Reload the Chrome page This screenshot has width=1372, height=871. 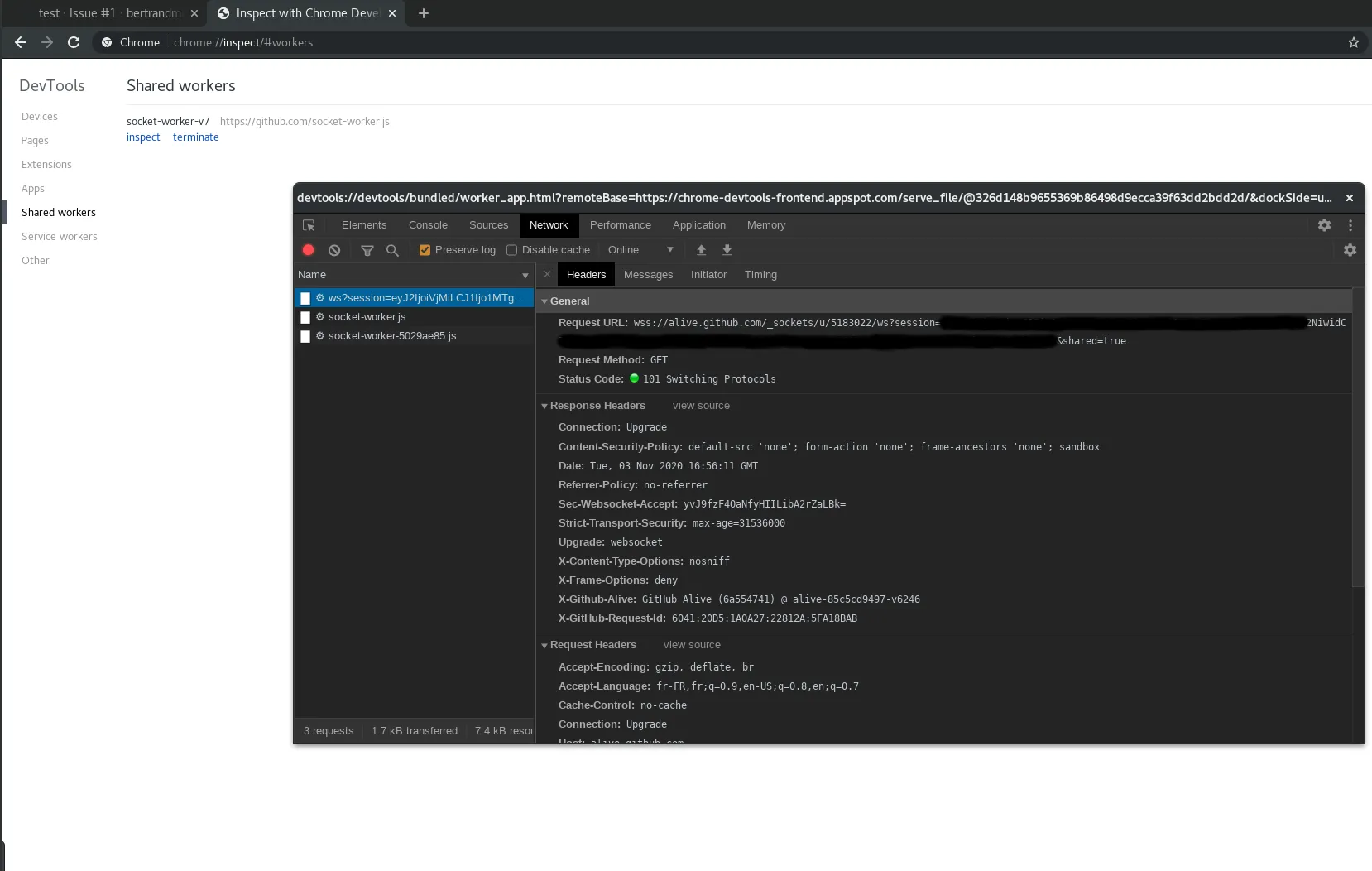(74, 42)
